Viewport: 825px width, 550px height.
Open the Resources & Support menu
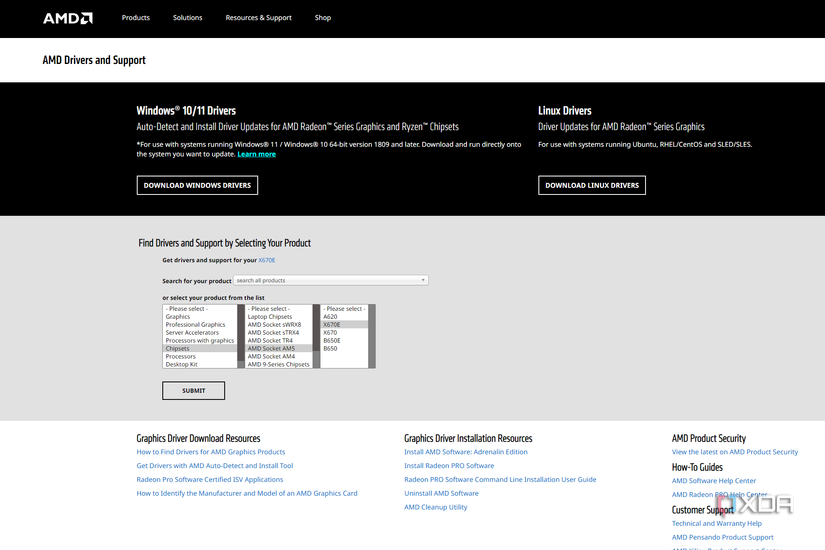tap(258, 18)
